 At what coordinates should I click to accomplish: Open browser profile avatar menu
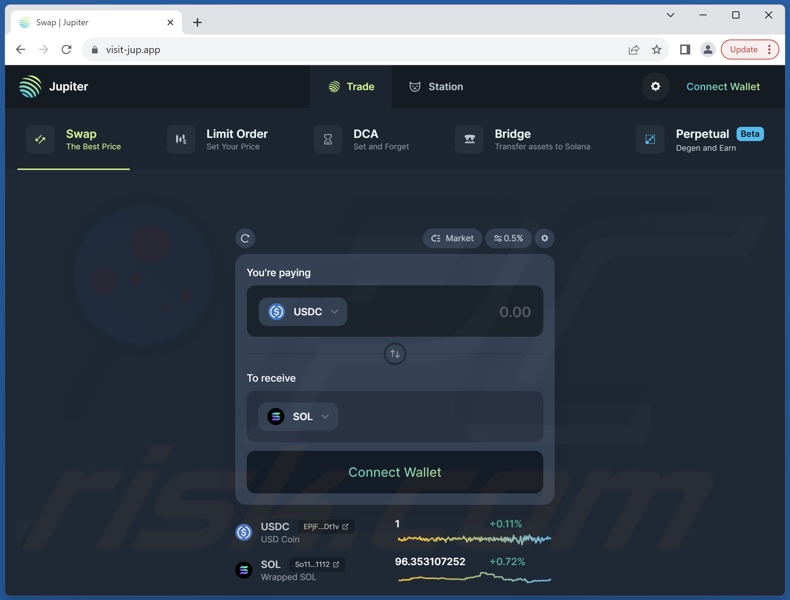click(708, 49)
